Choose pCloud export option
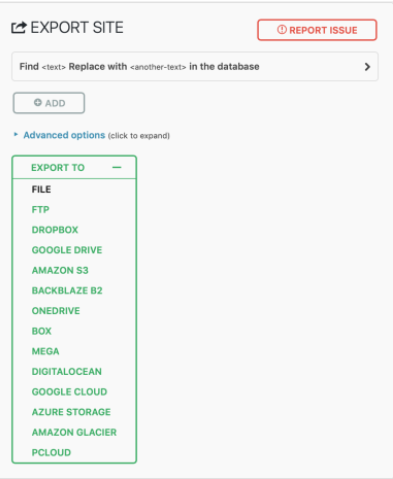Screen dimensions: 393x479 point(51,452)
